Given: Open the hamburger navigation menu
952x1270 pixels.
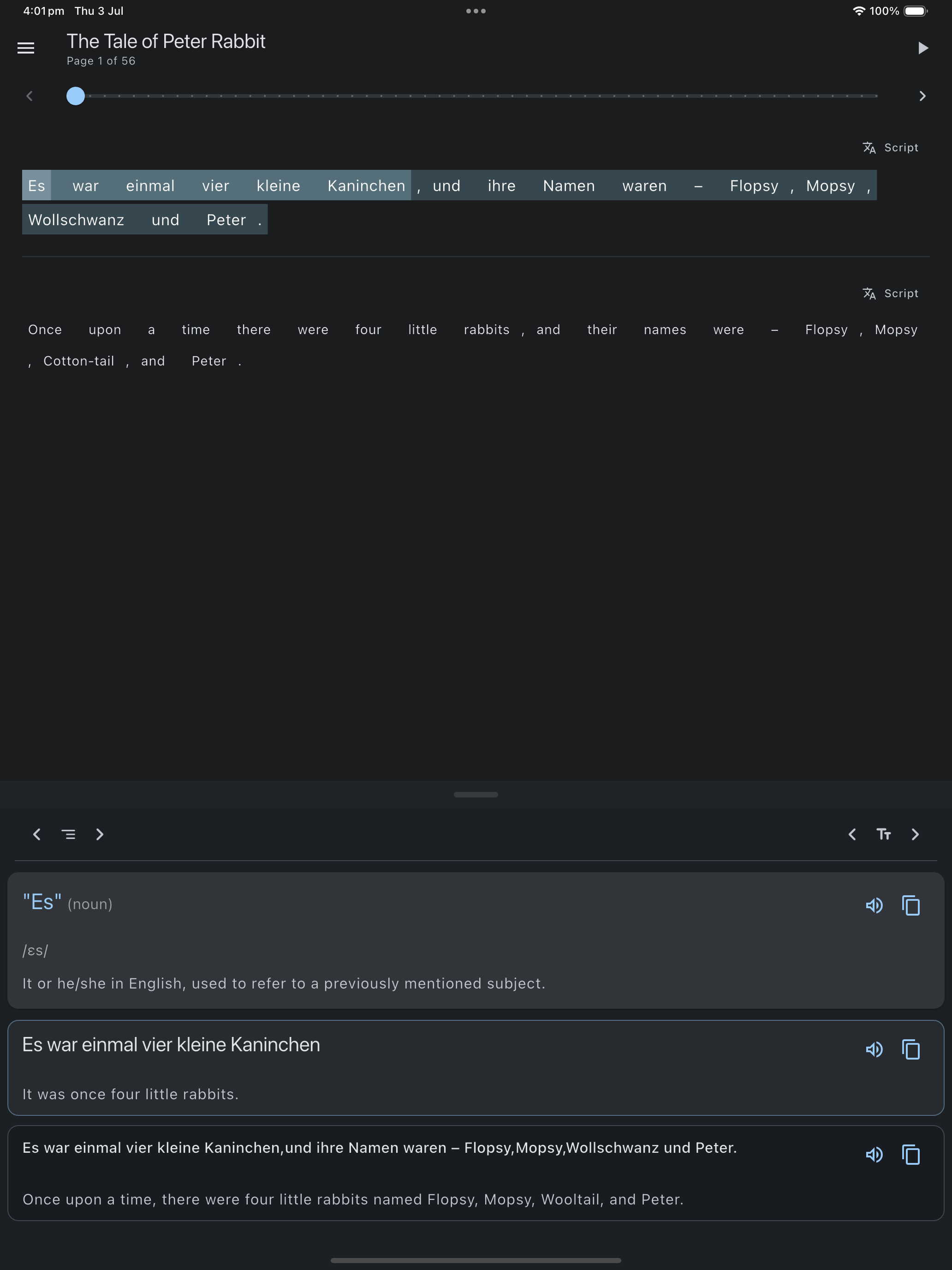Looking at the screenshot, I should click(26, 48).
